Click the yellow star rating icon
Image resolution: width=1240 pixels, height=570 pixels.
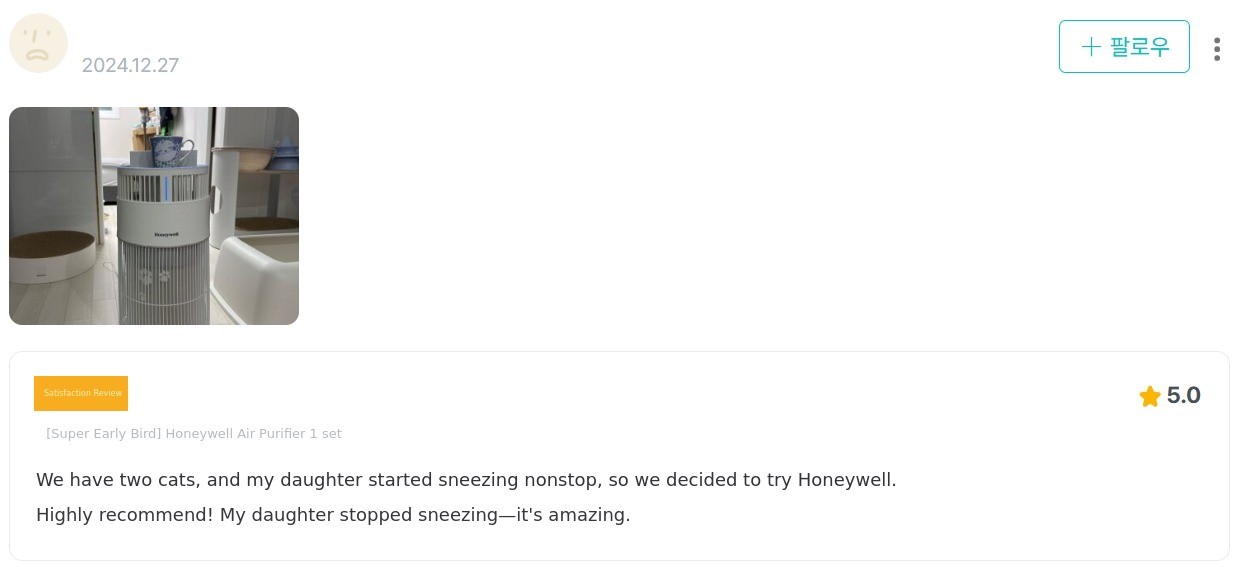(1150, 396)
